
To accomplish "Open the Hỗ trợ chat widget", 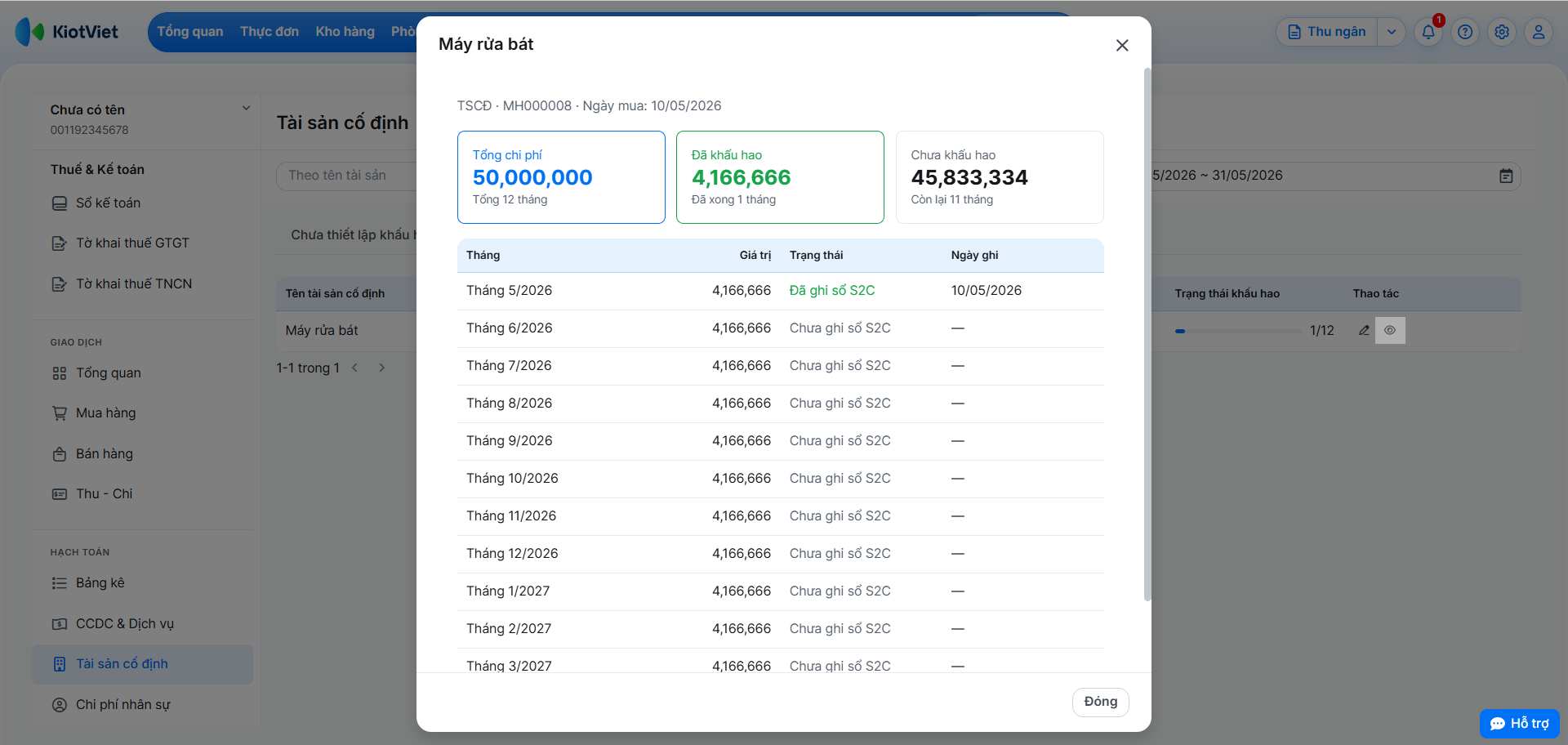I will pyautogui.click(x=1519, y=724).
